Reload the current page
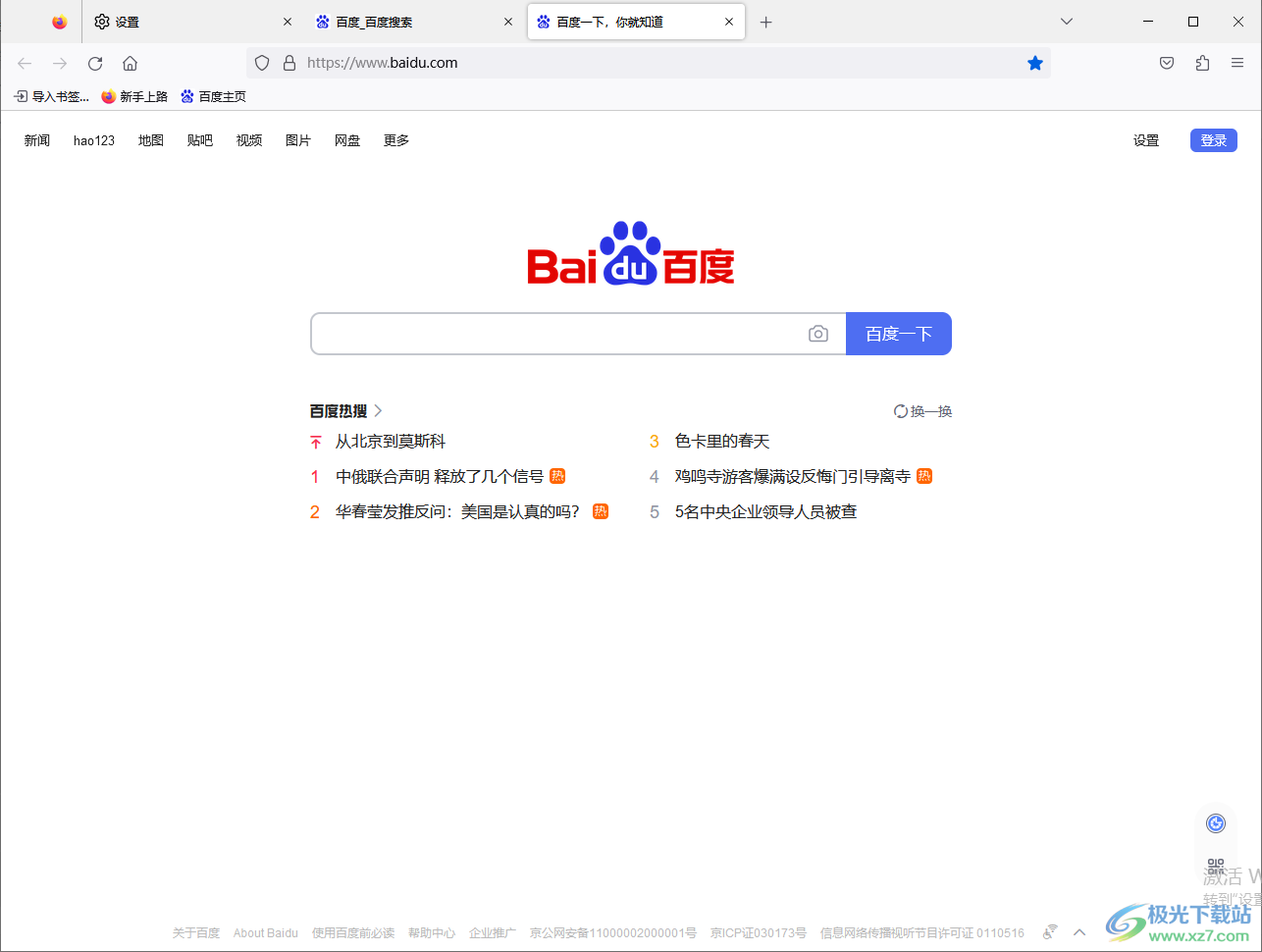1262x952 pixels. click(x=95, y=63)
